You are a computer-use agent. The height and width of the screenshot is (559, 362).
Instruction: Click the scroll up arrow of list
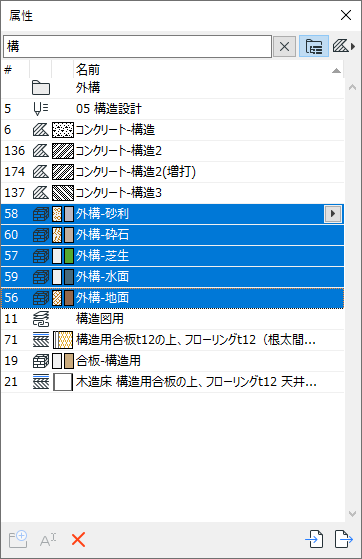[x=352, y=87]
